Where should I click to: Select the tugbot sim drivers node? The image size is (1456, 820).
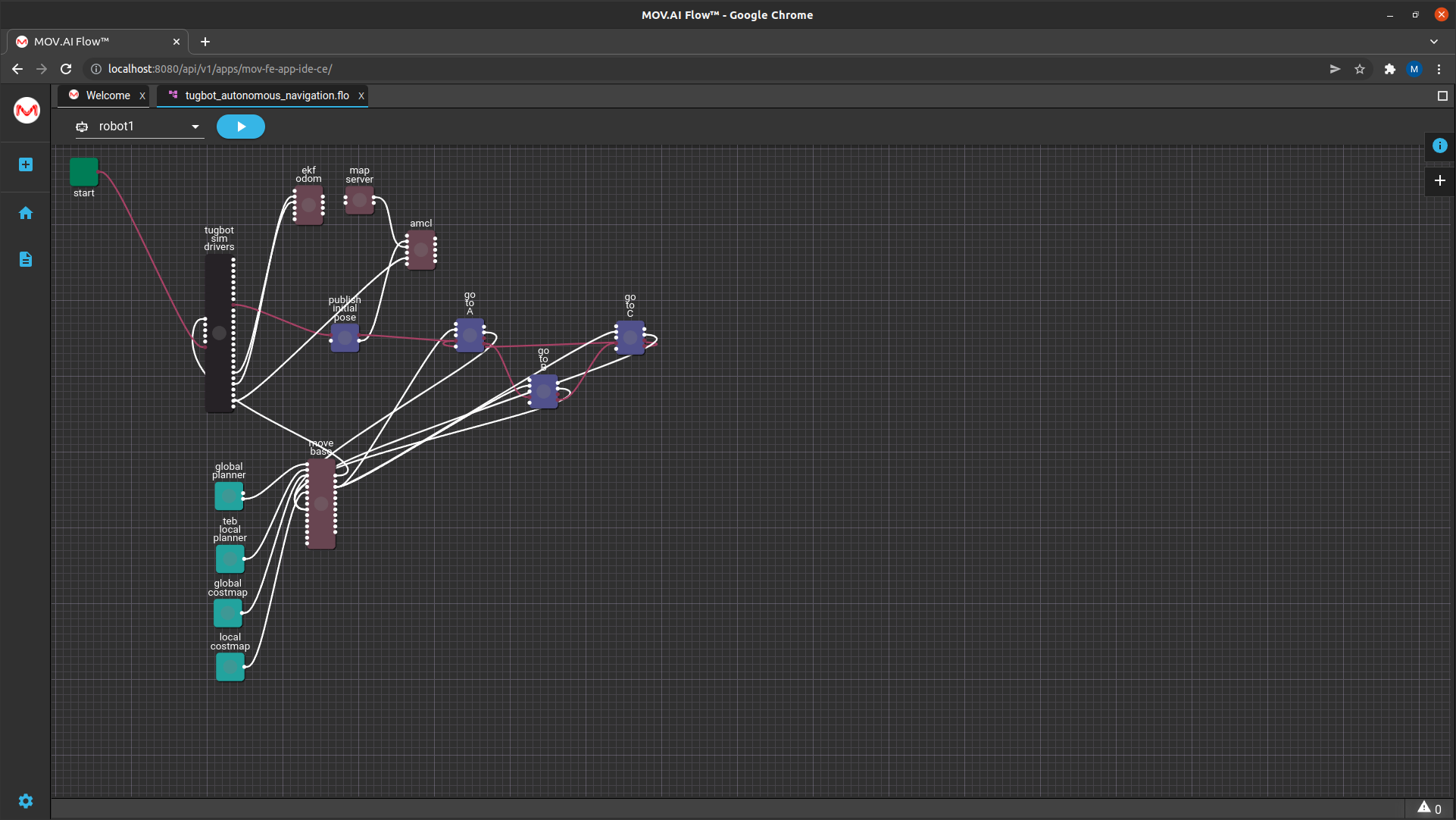pos(220,333)
